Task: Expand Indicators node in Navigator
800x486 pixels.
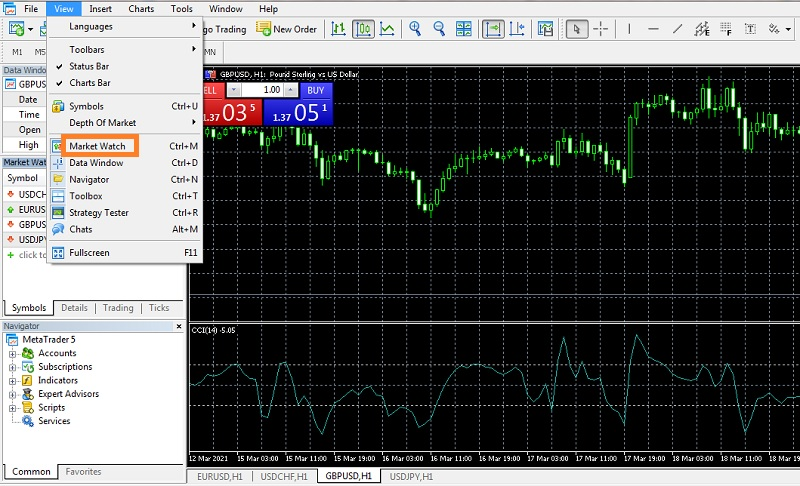Action: 12,381
